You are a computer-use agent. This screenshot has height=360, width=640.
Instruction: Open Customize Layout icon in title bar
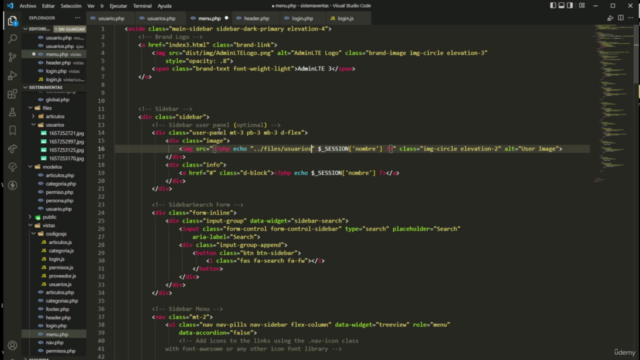[582, 6]
